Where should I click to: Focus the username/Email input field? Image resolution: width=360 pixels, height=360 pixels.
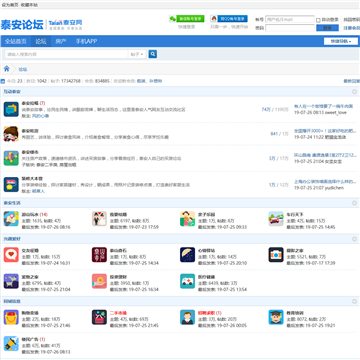coord(290,20)
